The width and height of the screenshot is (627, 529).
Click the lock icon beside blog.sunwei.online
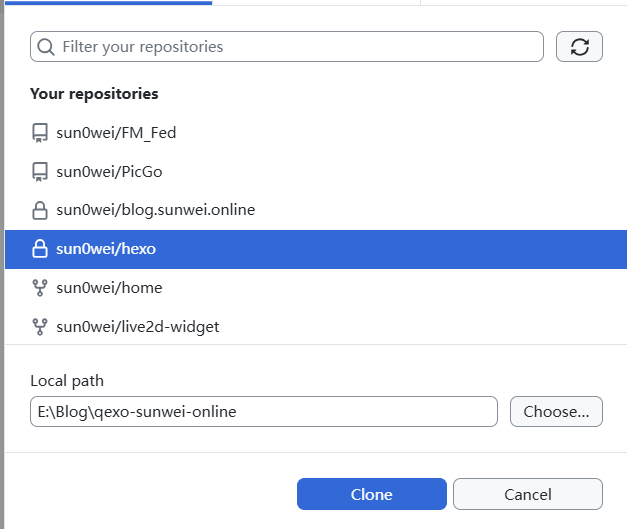point(40,210)
